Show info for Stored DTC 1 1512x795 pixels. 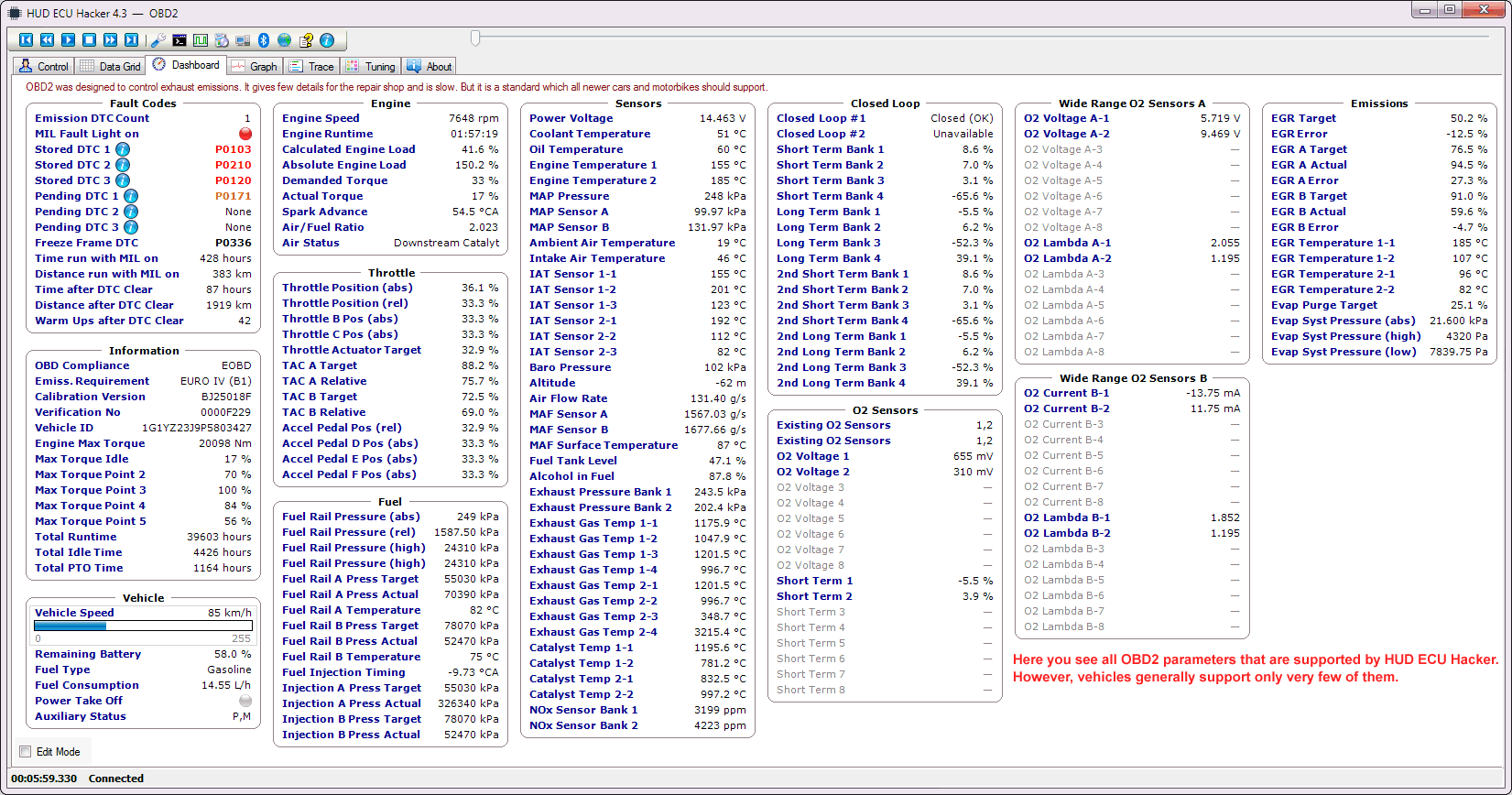coord(123,149)
